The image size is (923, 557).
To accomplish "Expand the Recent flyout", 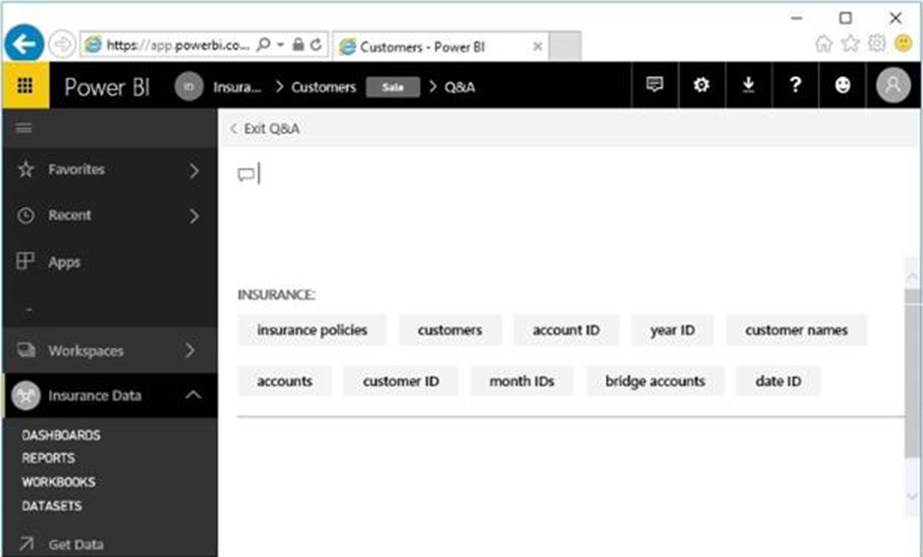I will [193, 216].
